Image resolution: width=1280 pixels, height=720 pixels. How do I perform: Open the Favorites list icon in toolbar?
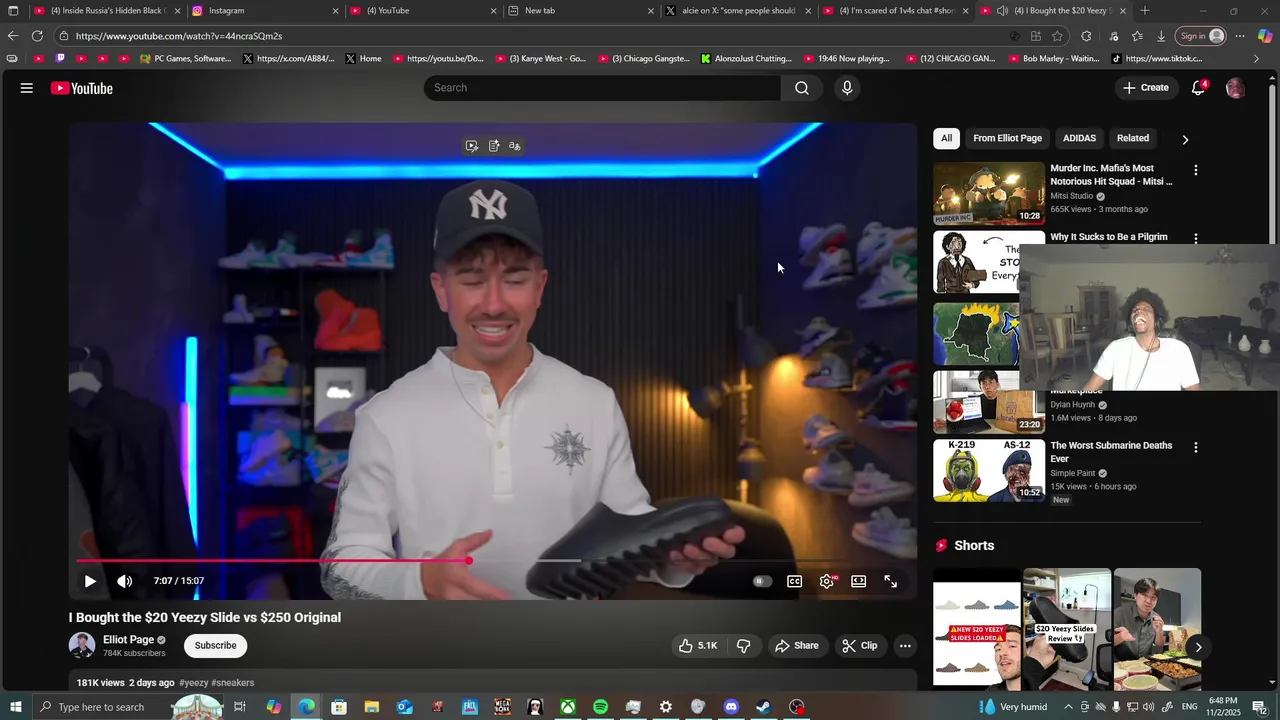(x=1137, y=36)
